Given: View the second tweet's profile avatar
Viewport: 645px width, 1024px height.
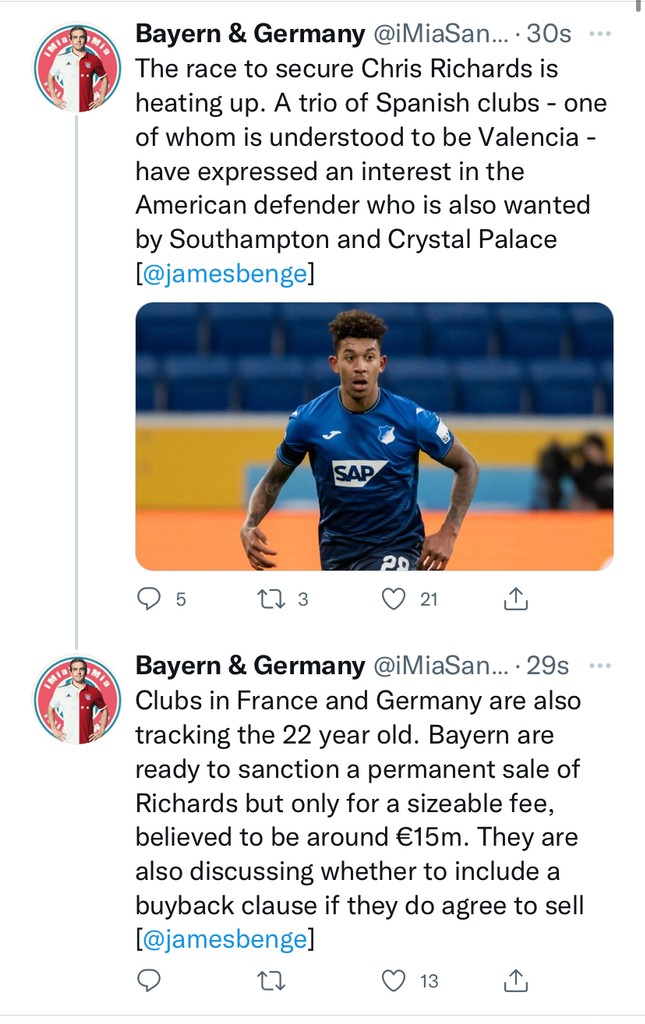Looking at the screenshot, I should (77, 699).
